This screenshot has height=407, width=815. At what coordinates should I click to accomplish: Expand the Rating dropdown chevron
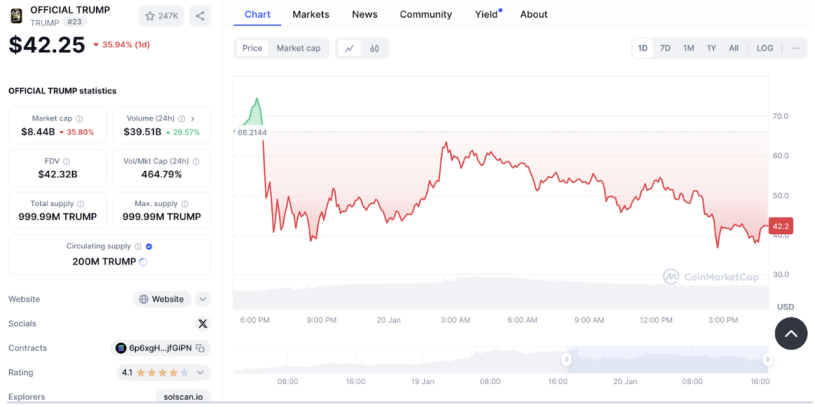pos(200,373)
